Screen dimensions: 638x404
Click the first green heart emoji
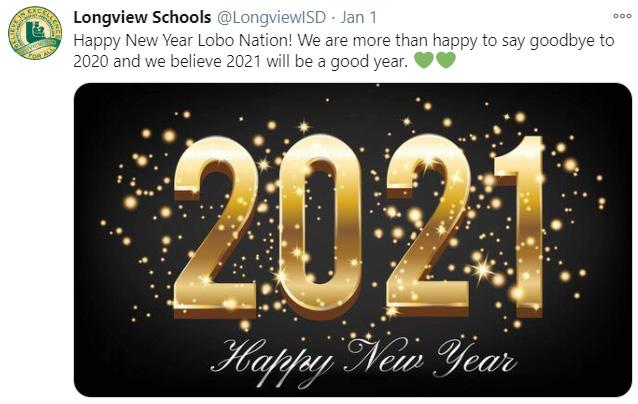[x=424, y=61]
